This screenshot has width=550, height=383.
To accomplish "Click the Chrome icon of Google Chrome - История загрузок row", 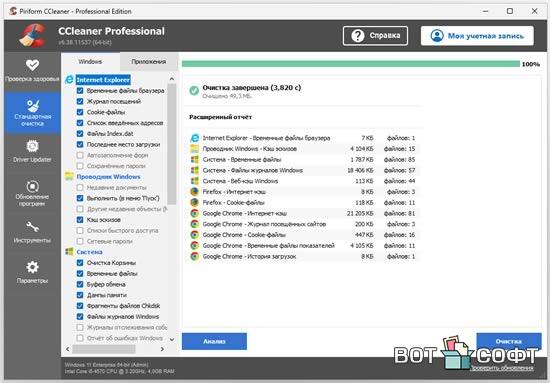I will [x=194, y=256].
